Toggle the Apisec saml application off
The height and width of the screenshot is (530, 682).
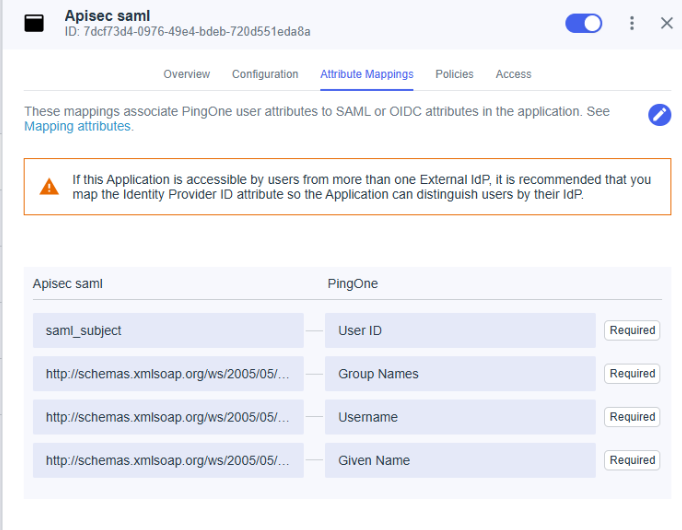584,23
